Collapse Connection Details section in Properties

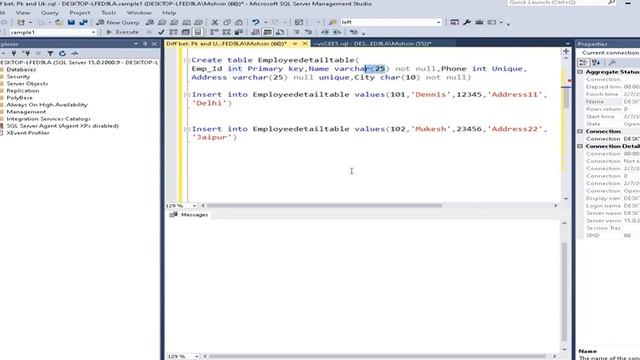(580, 146)
